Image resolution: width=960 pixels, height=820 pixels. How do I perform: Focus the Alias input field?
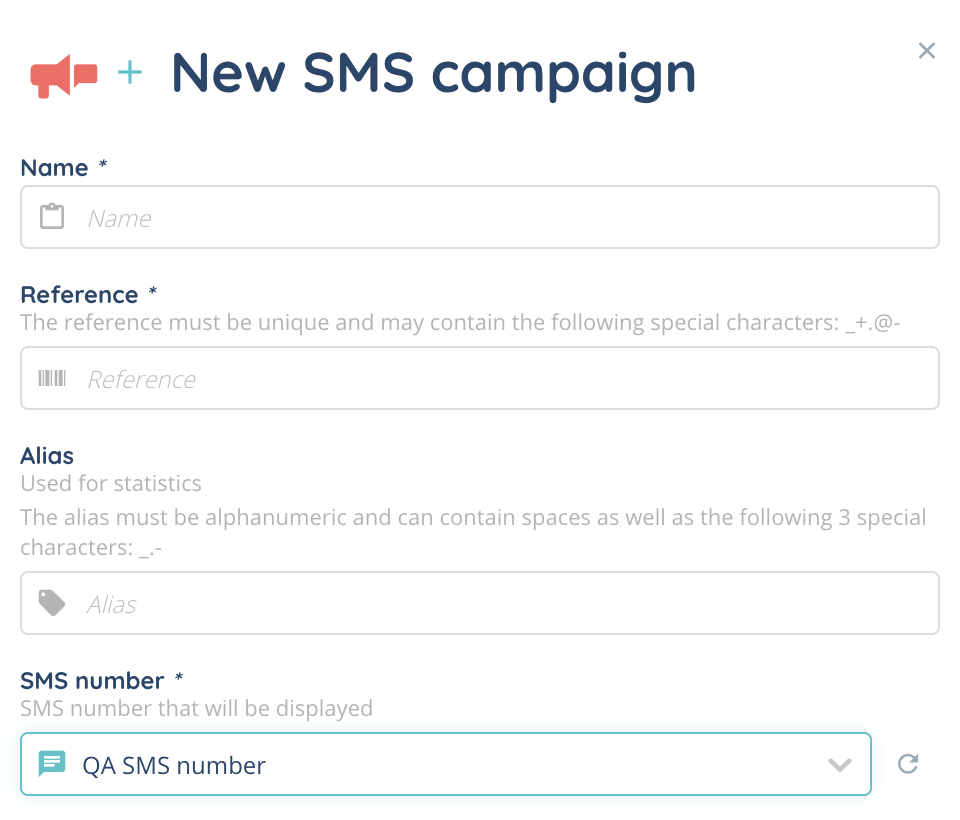(x=500, y=603)
